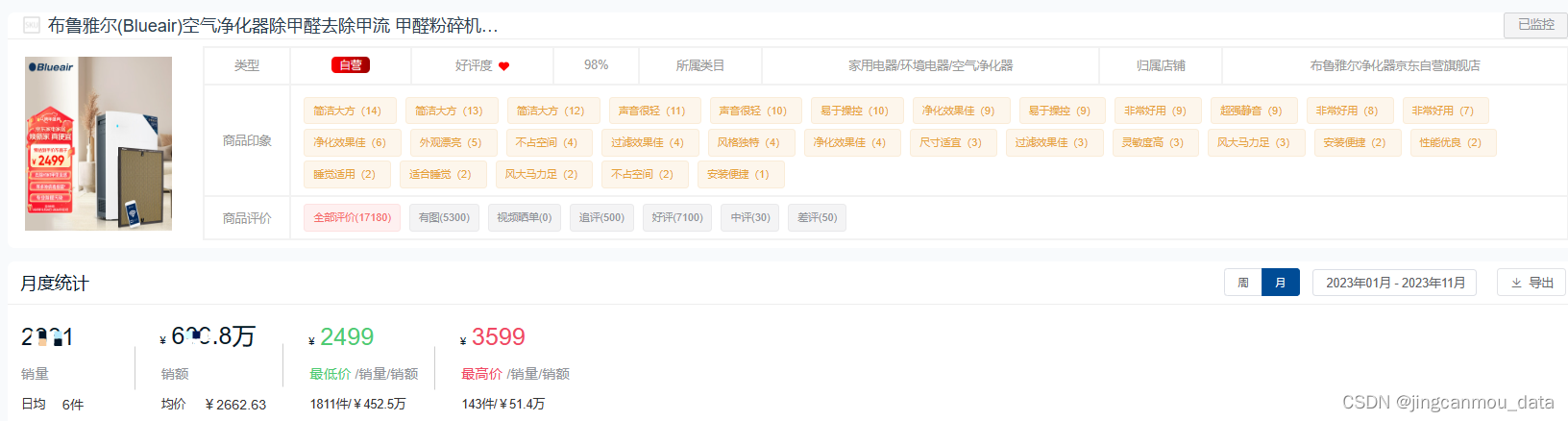The height and width of the screenshot is (421, 1568).
Task: Select tag 睡觉适用 (2)
Action: coord(345,174)
